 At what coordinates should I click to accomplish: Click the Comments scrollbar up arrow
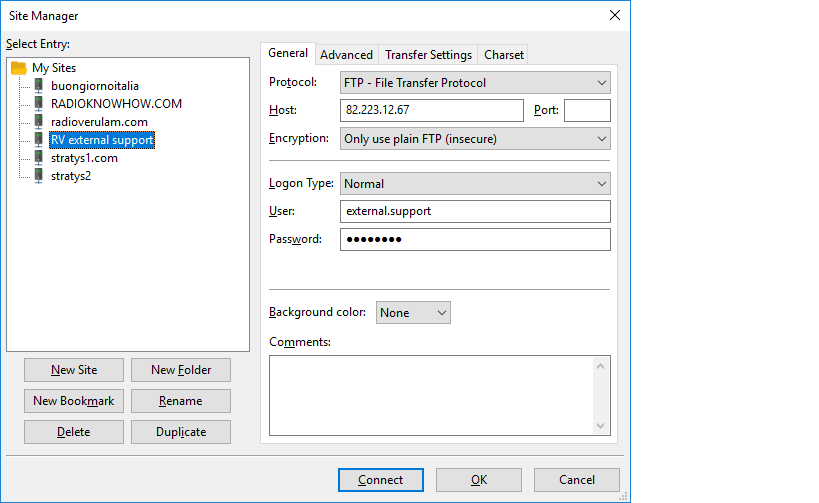[601, 366]
